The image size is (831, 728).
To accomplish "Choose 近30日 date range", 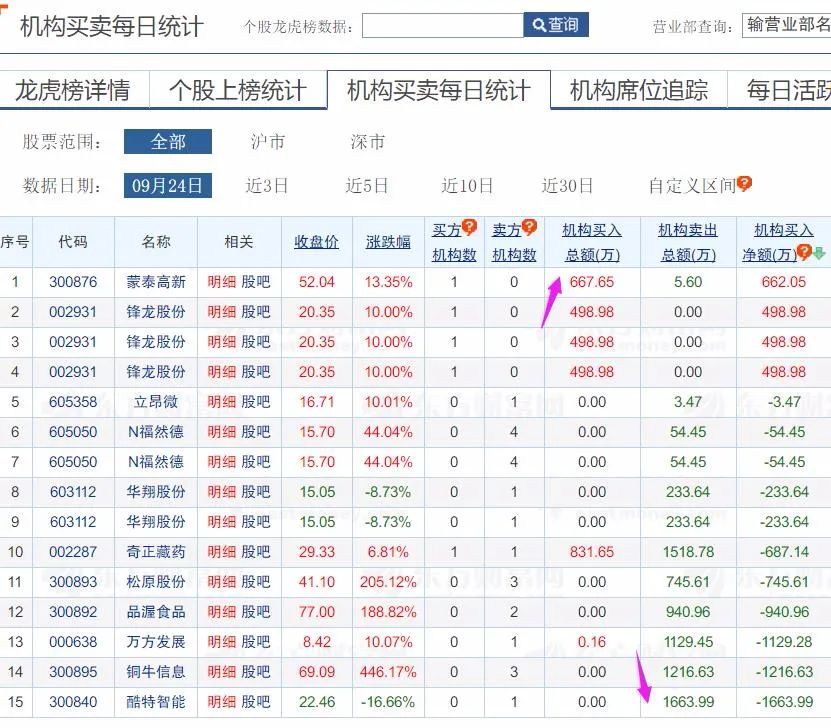I will pyautogui.click(x=567, y=186).
